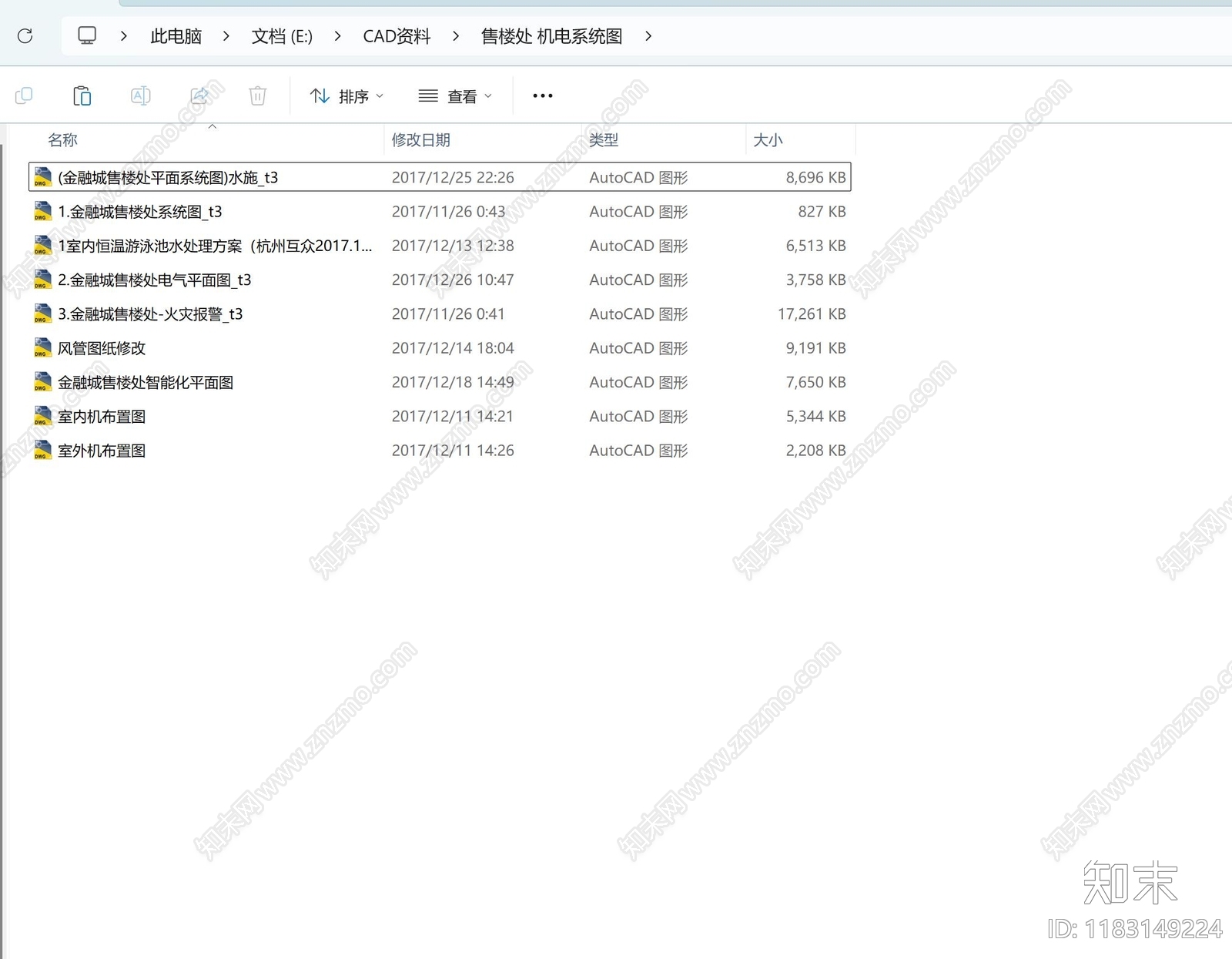
Task: Select DWG icon of 2.金融城售楼处电气平面图_t3
Action: point(42,280)
